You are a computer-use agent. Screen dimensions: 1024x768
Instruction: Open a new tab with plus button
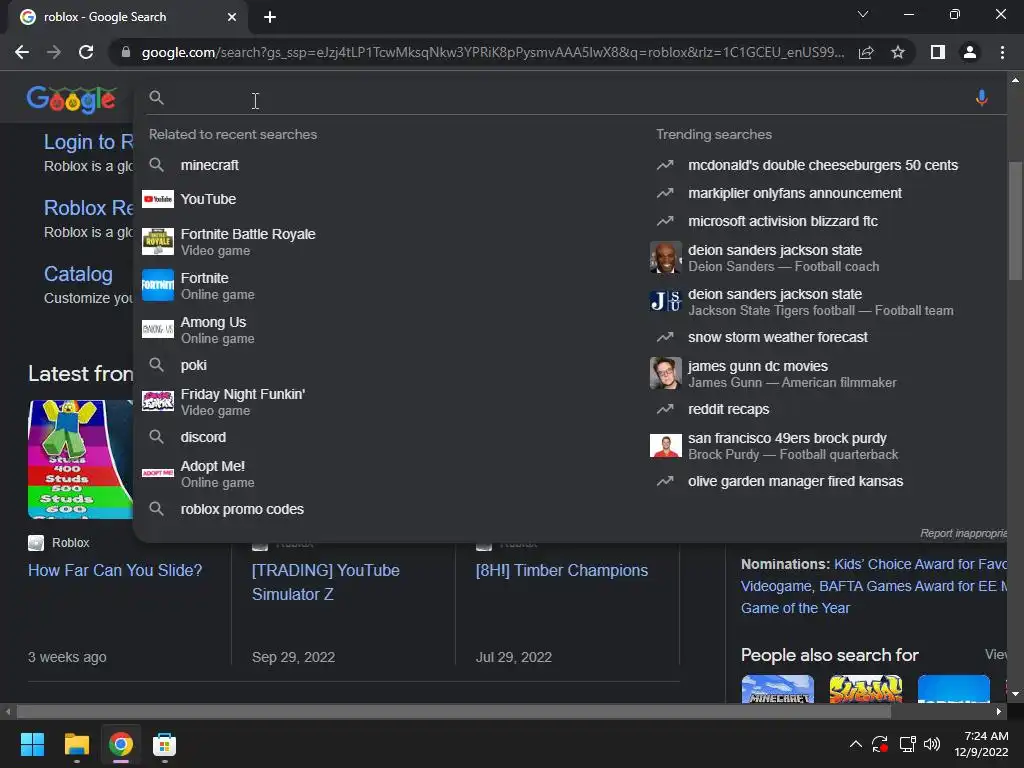coord(270,17)
